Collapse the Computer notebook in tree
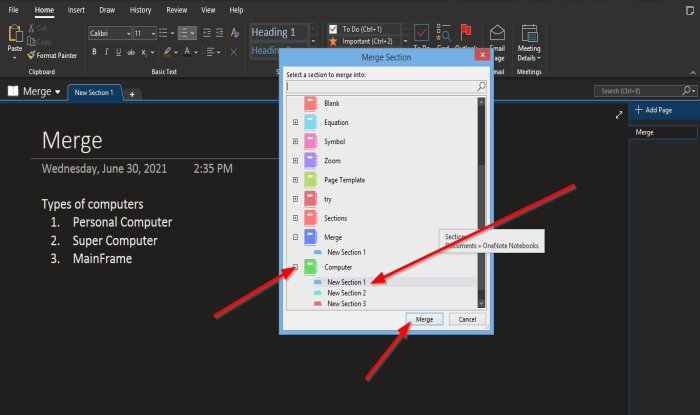 point(295,267)
